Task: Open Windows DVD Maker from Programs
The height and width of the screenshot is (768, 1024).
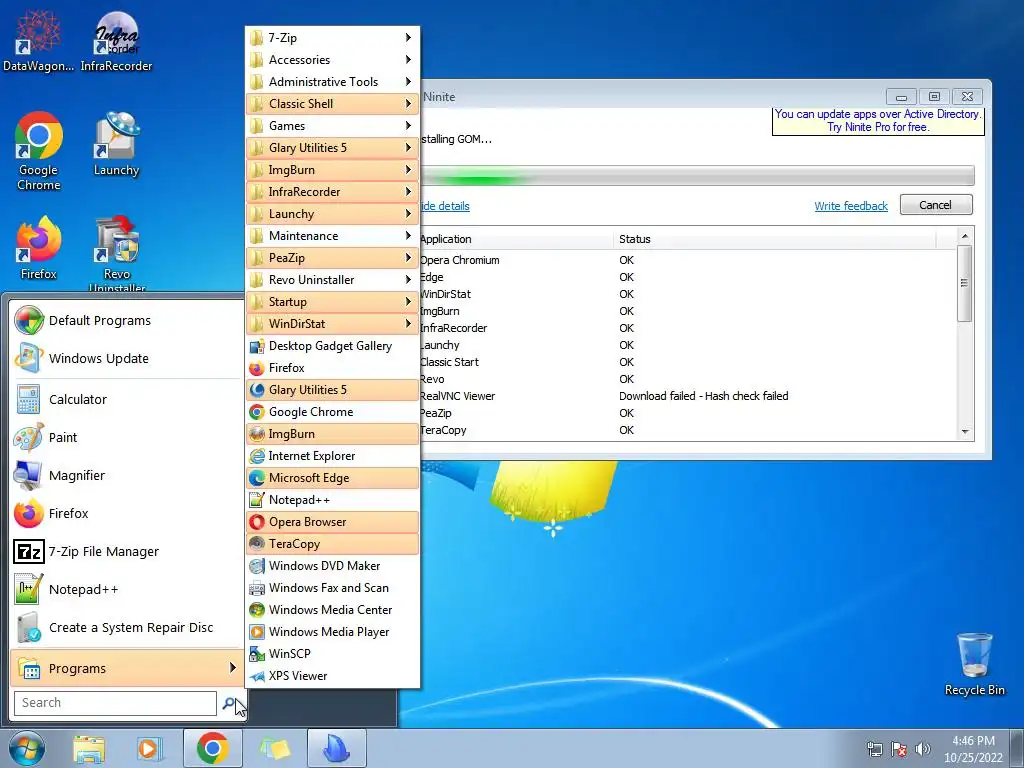Action: (332, 566)
